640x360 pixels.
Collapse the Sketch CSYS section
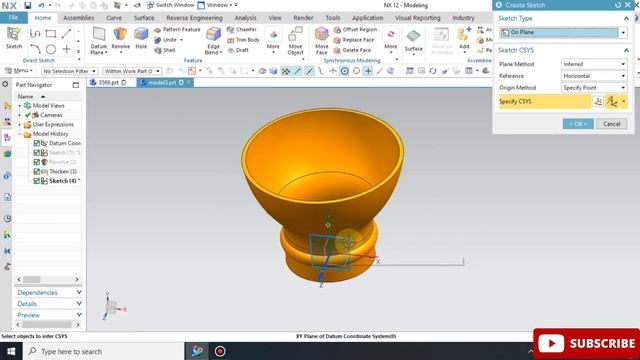(626, 50)
